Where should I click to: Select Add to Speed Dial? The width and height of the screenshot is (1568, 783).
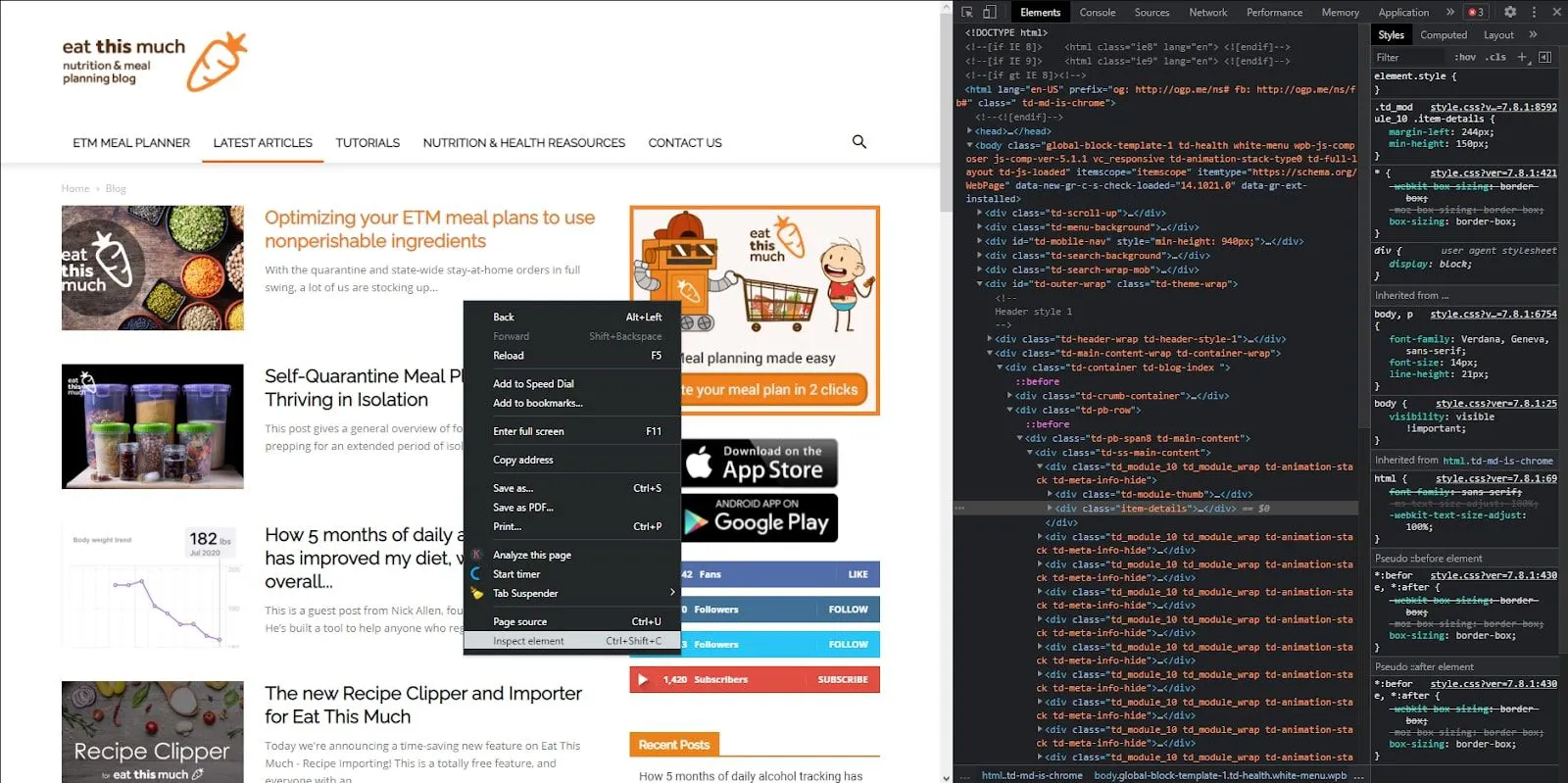[572, 384]
